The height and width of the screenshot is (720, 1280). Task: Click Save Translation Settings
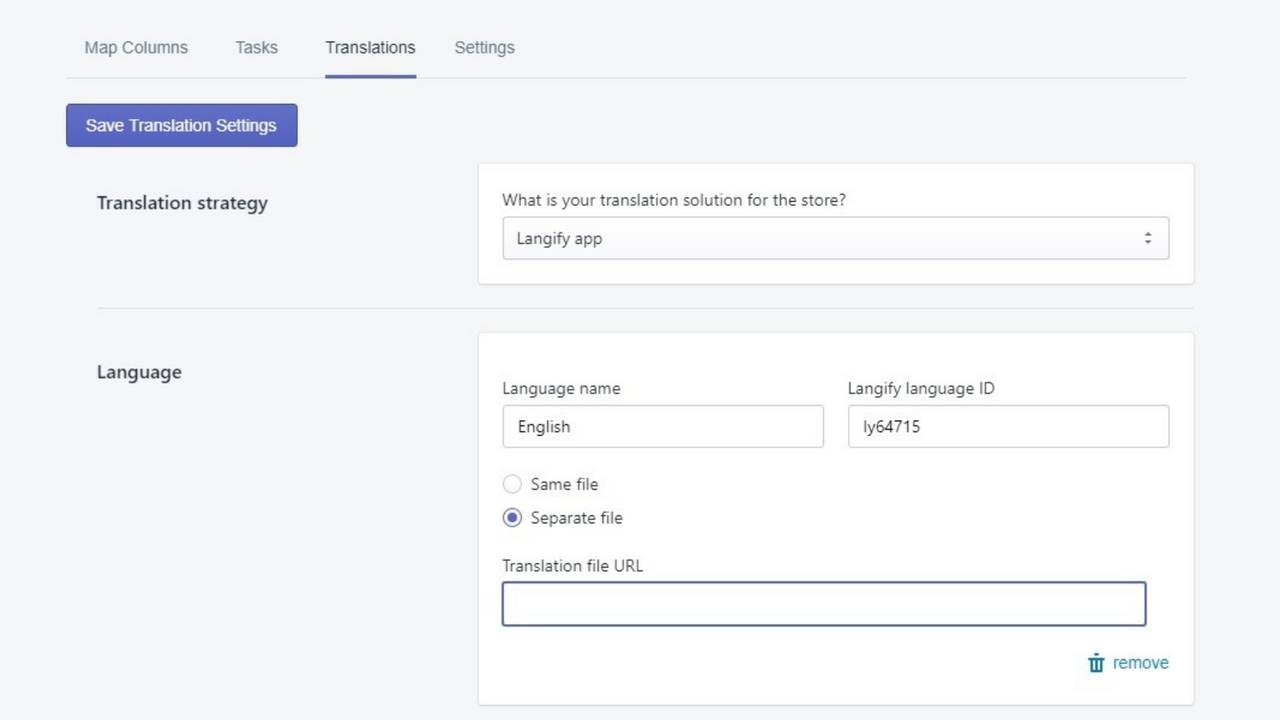click(x=181, y=125)
